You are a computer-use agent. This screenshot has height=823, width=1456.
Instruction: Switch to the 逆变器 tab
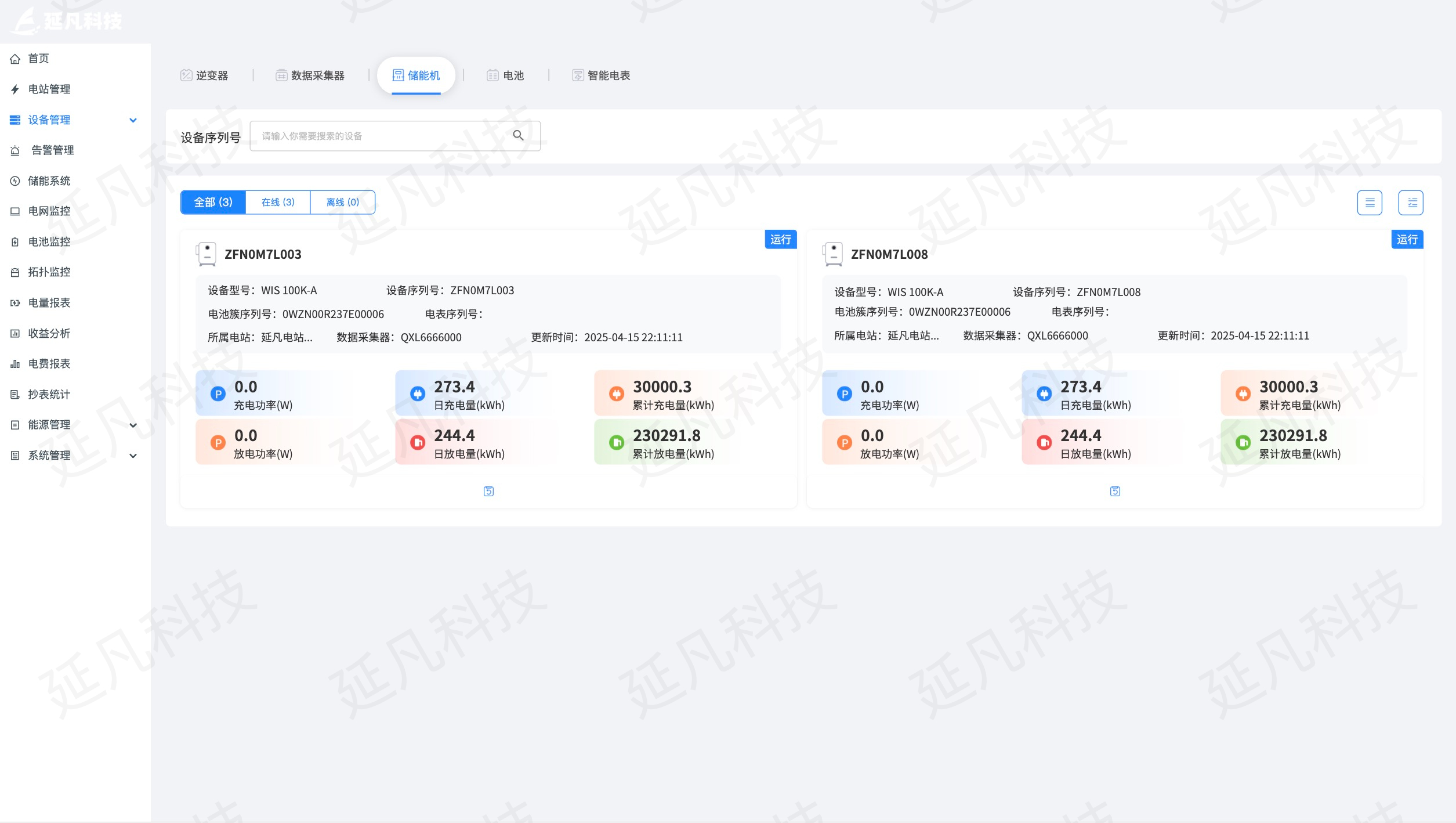tap(205, 75)
